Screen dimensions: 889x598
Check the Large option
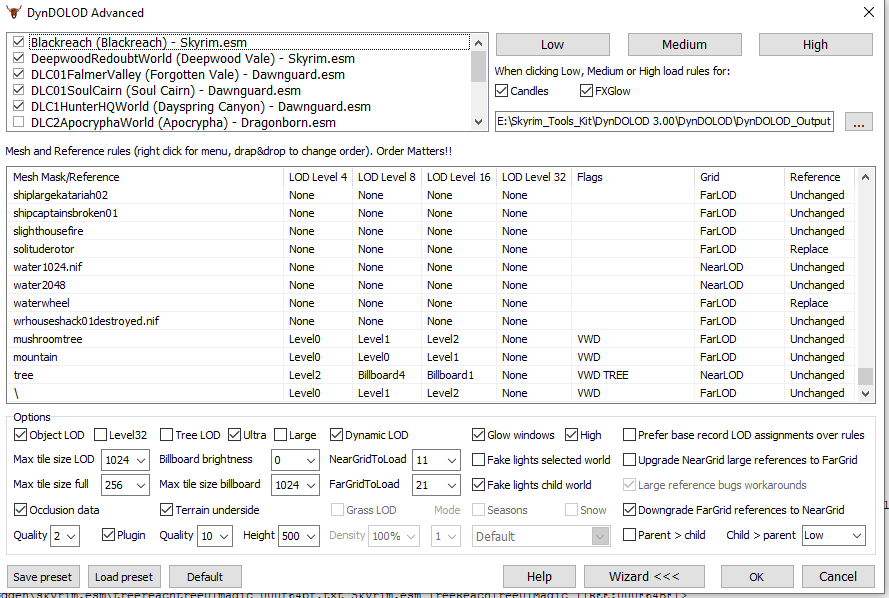tap(280, 435)
